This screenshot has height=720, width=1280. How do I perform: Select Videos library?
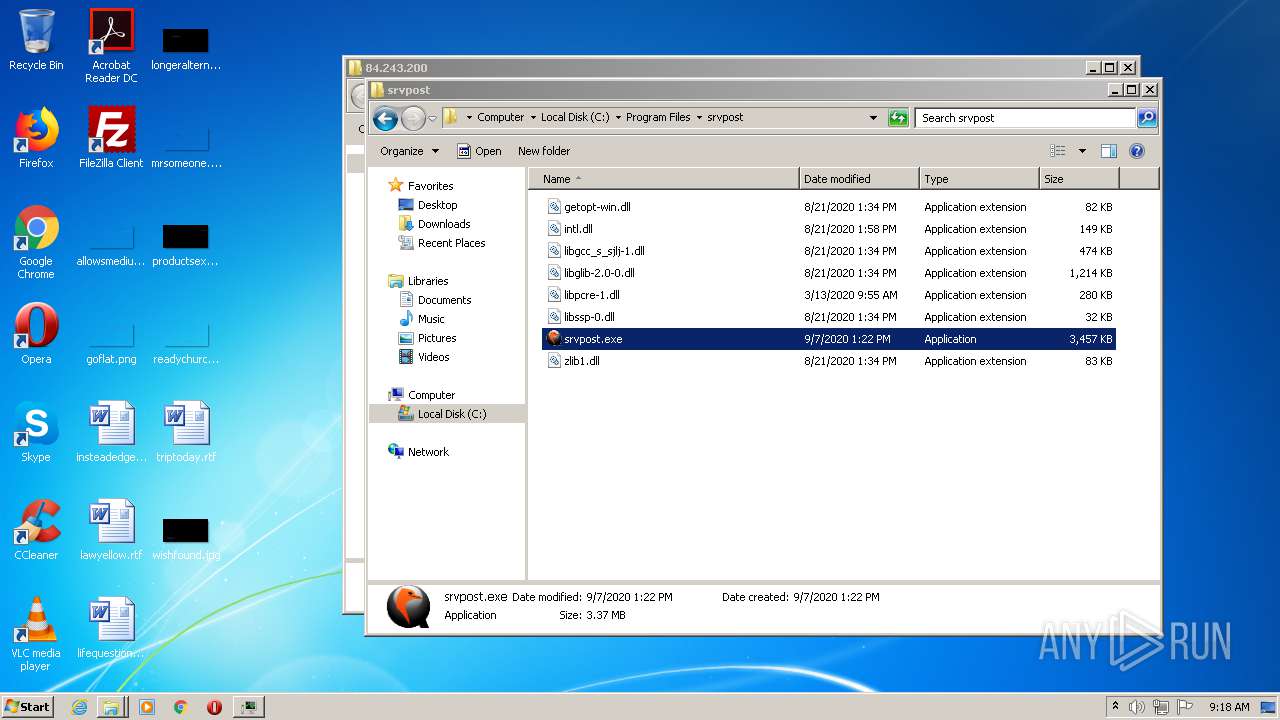pyautogui.click(x=433, y=357)
